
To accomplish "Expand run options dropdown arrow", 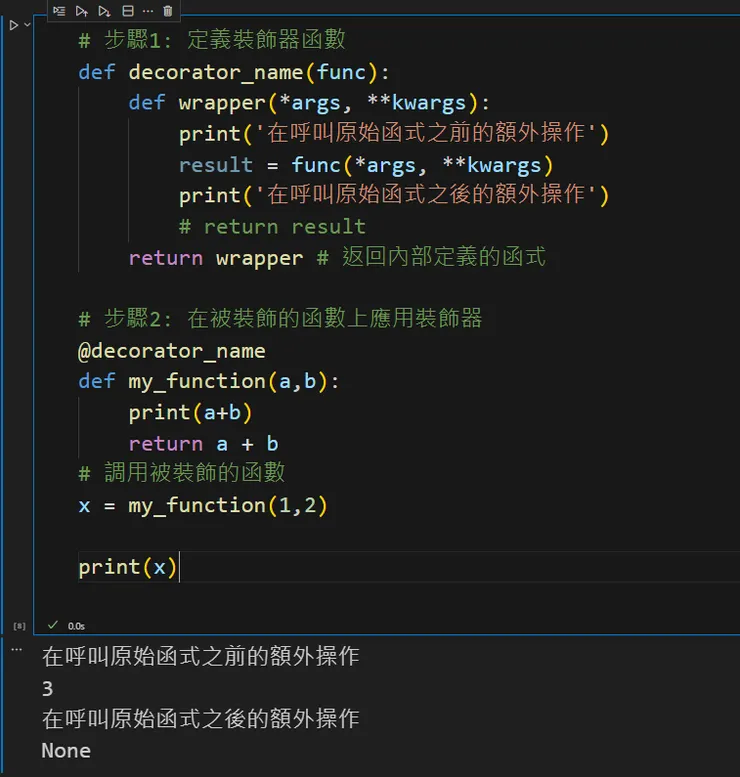I will tap(27, 24).
